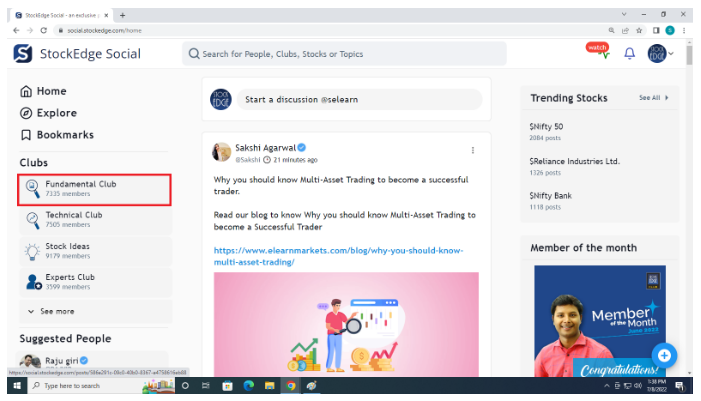Open profile avatar dropdown in header
The height and width of the screenshot is (401, 701).
coord(660,53)
